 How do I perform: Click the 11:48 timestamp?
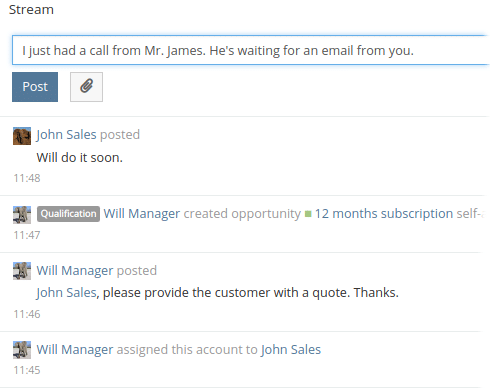[27, 178]
